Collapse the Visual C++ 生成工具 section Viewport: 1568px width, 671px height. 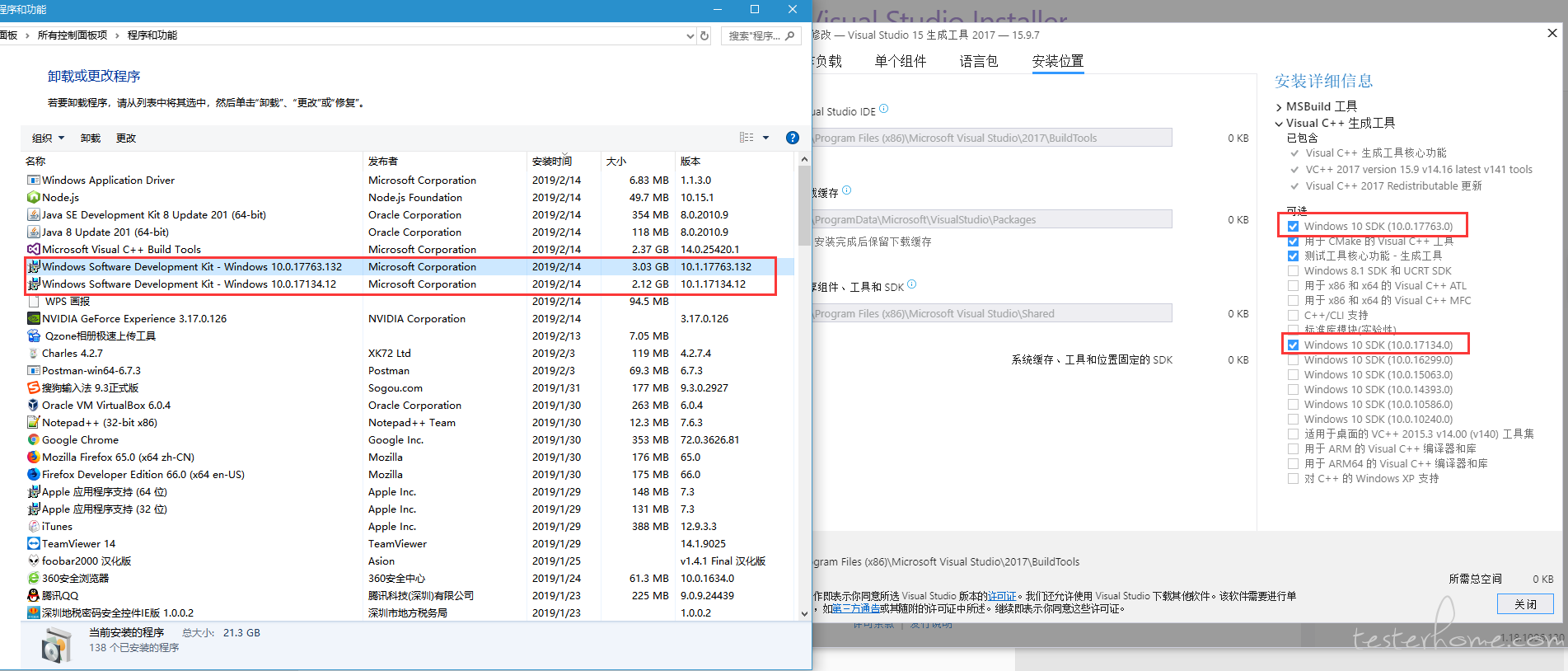pyautogui.click(x=1279, y=124)
